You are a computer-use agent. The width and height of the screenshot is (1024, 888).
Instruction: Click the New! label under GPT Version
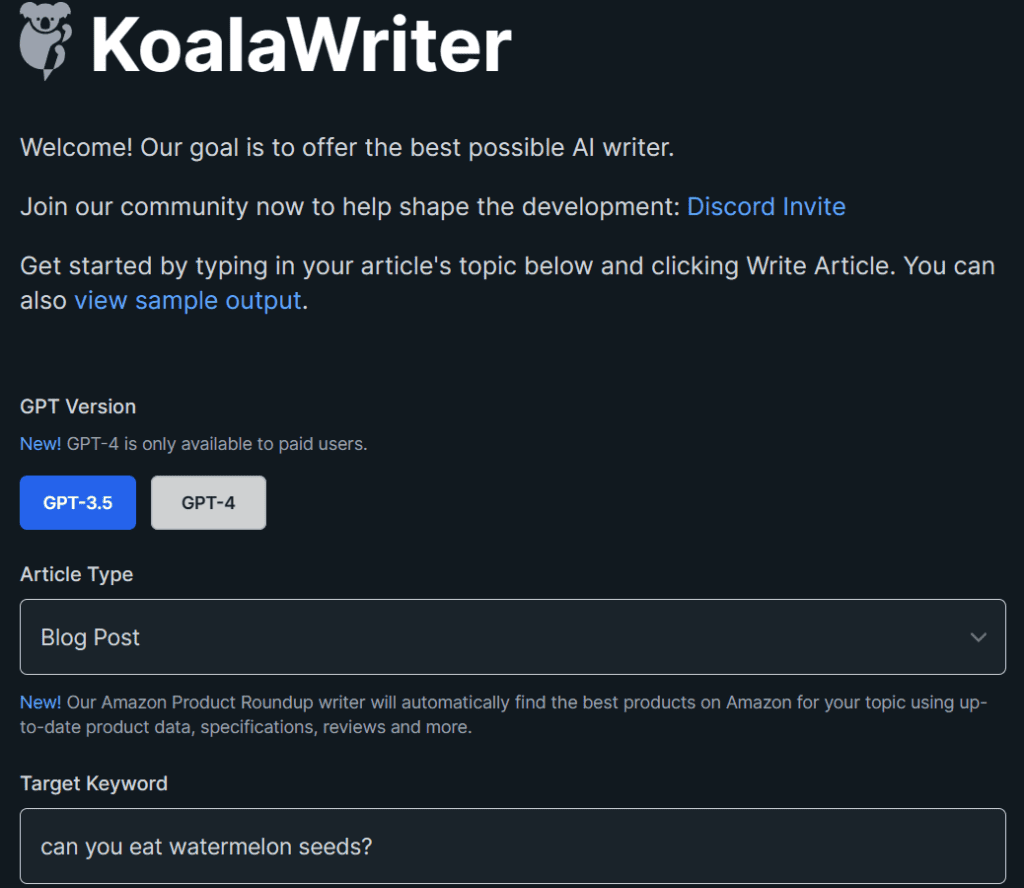[40, 443]
